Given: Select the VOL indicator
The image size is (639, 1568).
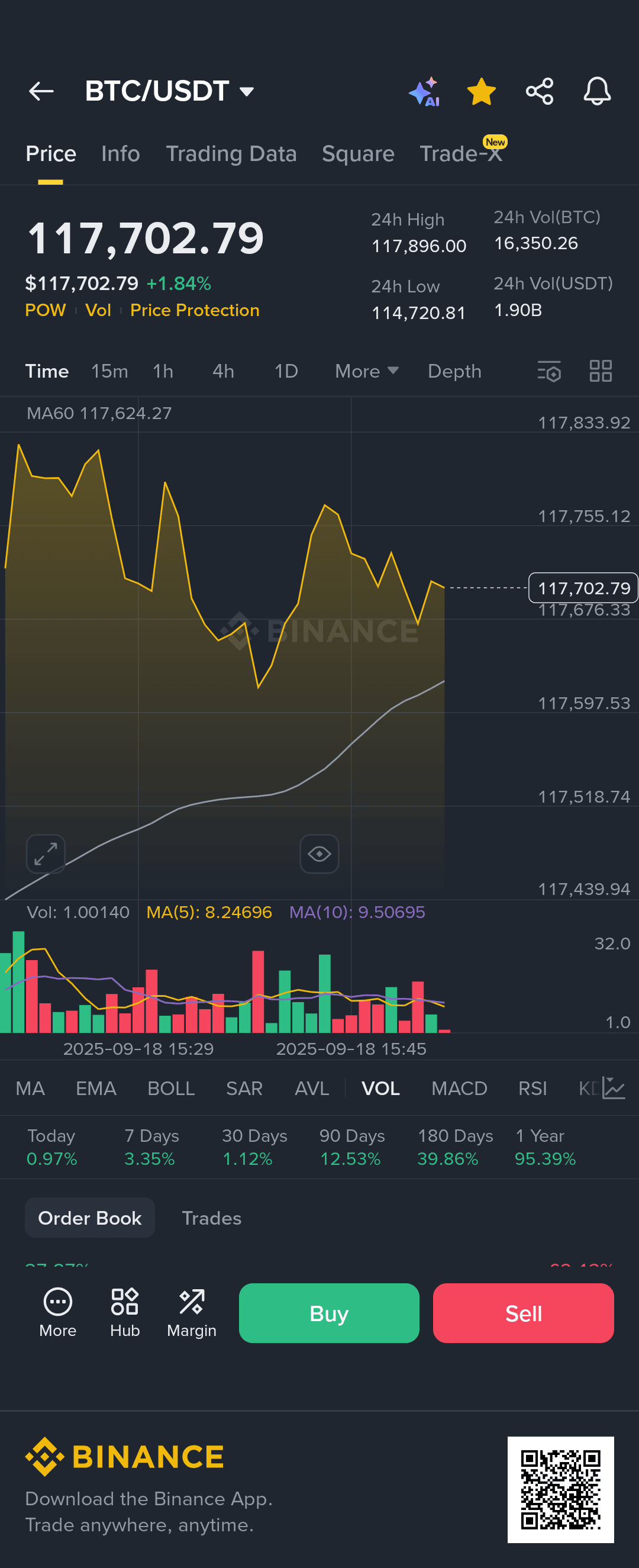Looking at the screenshot, I should pyautogui.click(x=380, y=1089).
